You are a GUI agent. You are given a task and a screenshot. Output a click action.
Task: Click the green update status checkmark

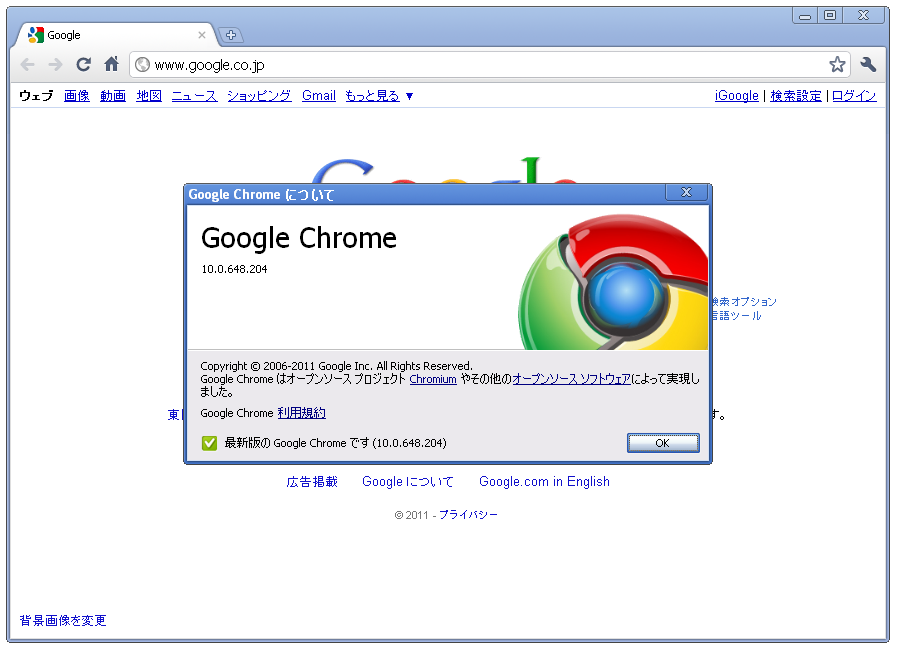point(209,443)
